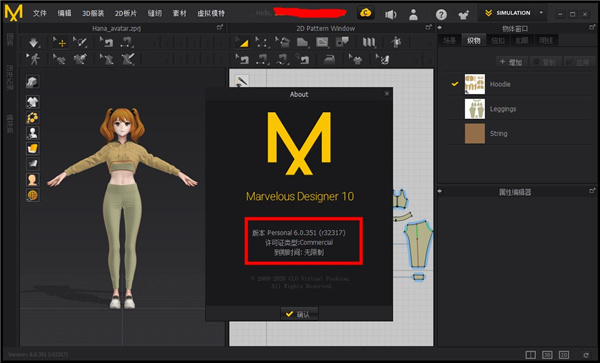Screen dimensions: 600x363
Task: Select the Select Mesh brush tool
Action: (x=80, y=42)
